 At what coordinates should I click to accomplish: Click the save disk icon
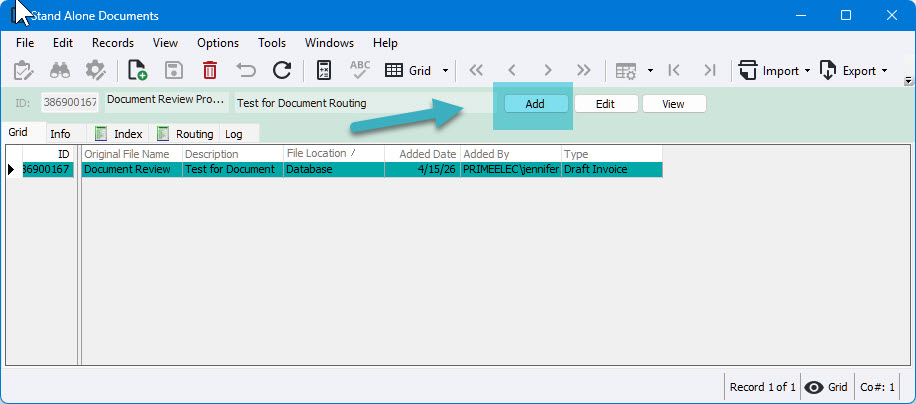[x=174, y=71]
